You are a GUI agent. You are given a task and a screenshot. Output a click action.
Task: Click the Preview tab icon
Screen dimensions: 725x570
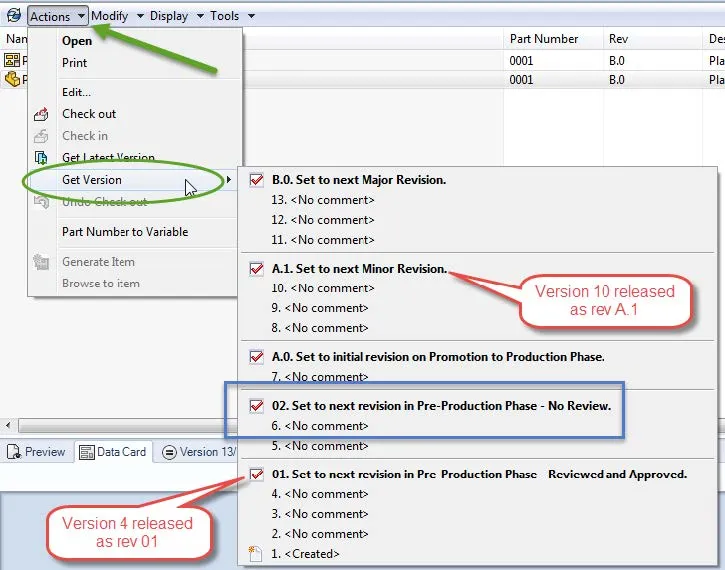point(13,452)
